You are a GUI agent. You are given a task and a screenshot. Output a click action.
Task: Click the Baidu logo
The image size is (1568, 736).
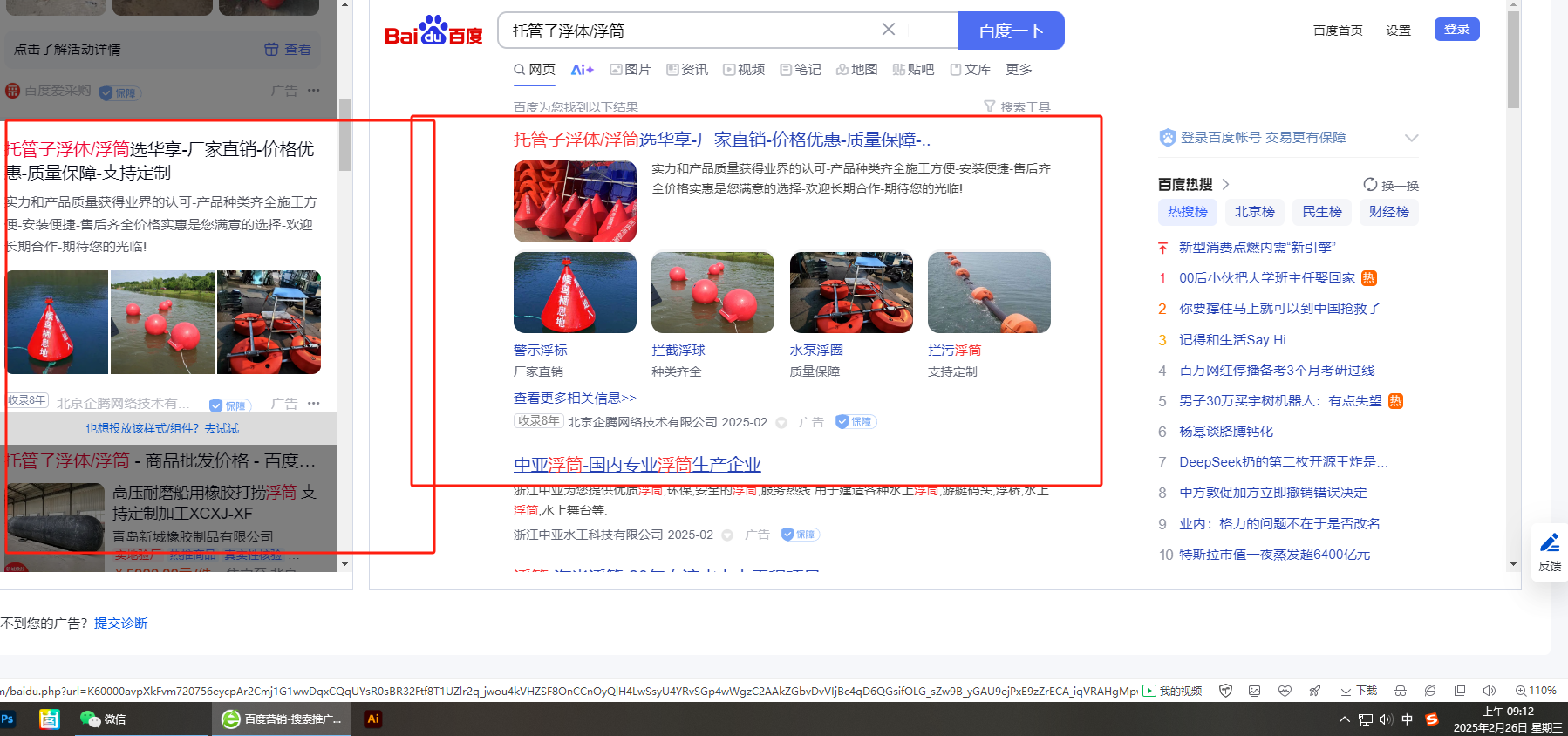433,31
